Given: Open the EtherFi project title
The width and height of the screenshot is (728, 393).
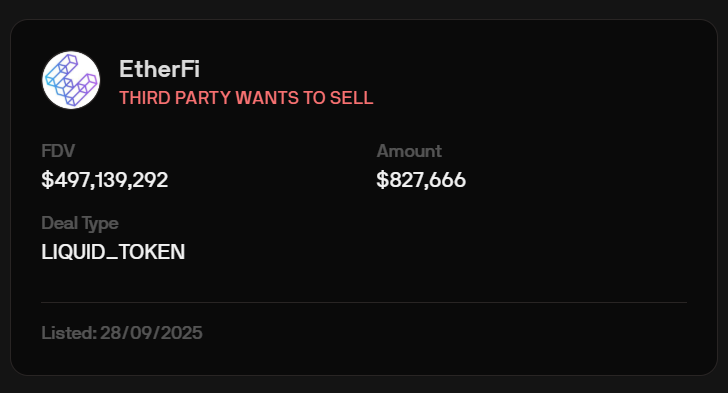Looking at the screenshot, I should pos(159,69).
